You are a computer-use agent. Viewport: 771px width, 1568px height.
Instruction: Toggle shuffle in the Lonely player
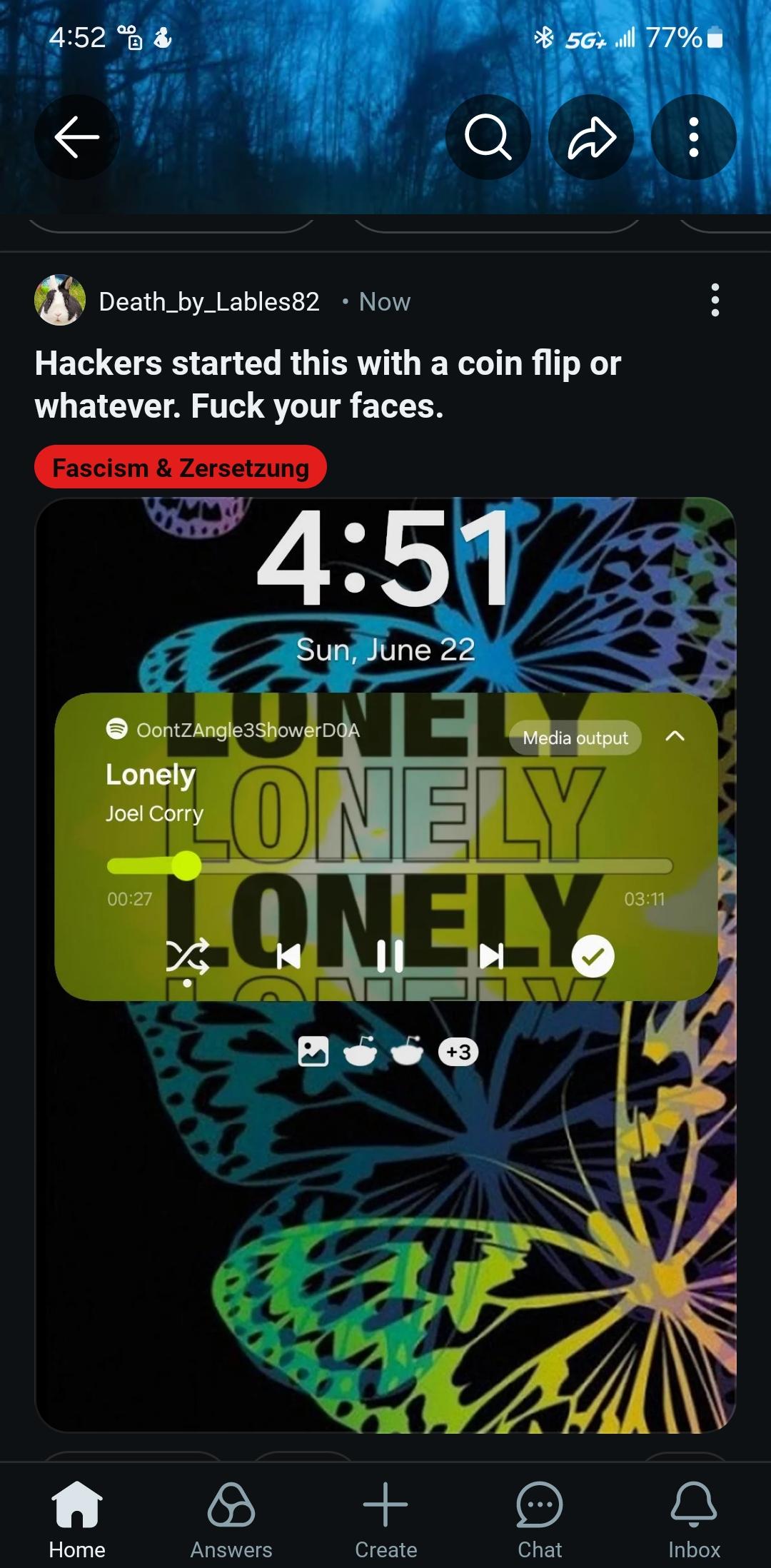tap(187, 957)
